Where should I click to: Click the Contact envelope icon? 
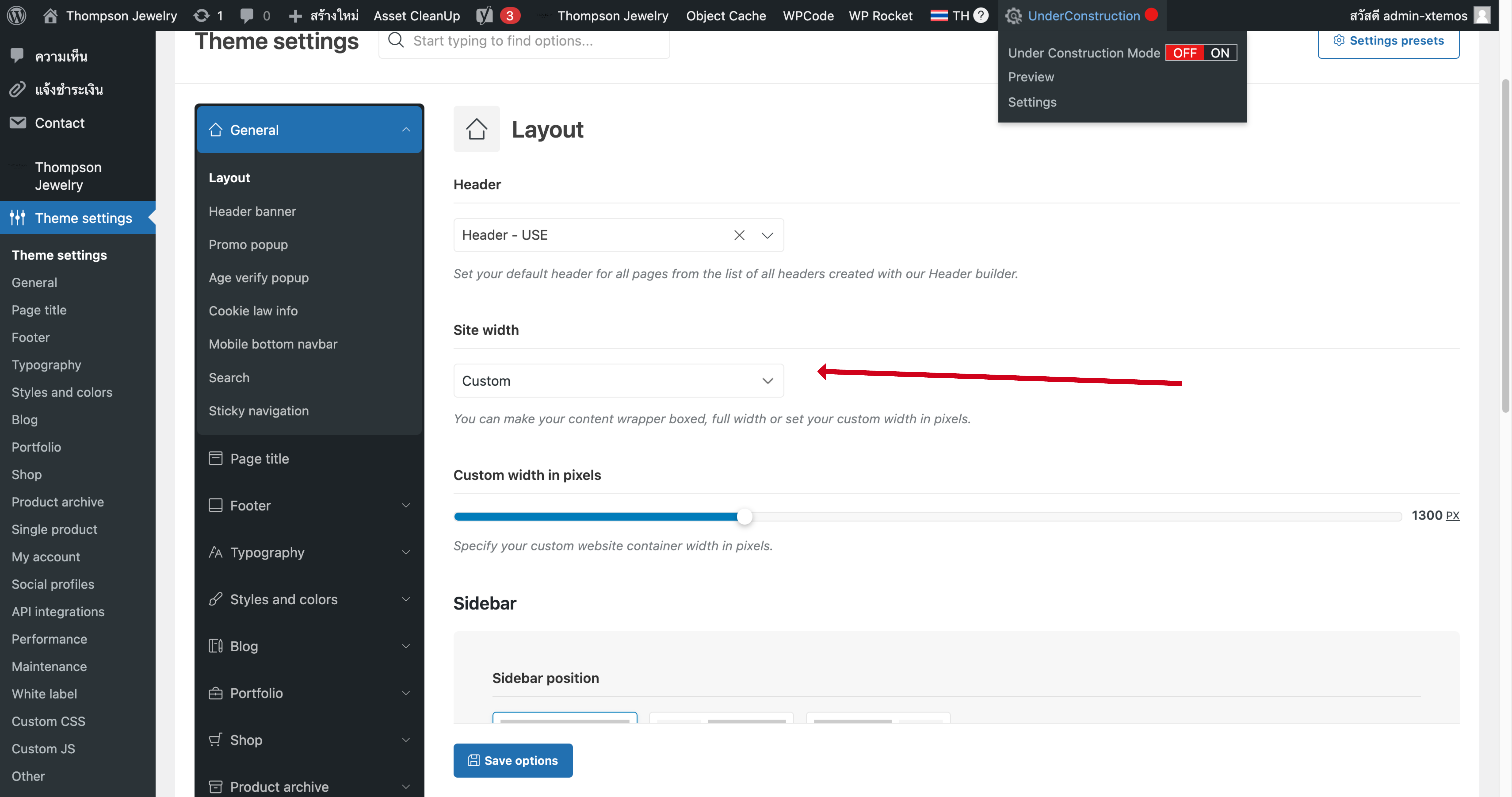(x=18, y=123)
